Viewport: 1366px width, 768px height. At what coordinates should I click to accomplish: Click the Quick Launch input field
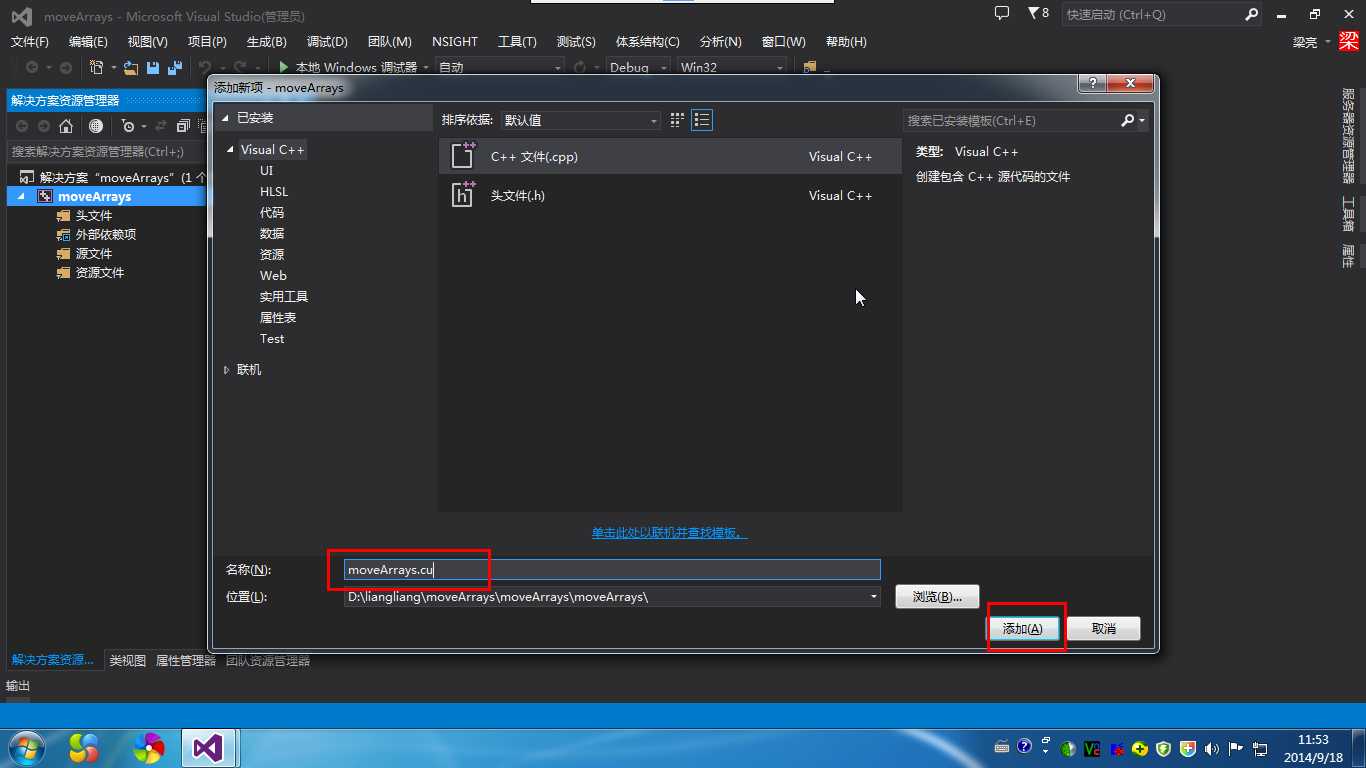coord(1153,14)
